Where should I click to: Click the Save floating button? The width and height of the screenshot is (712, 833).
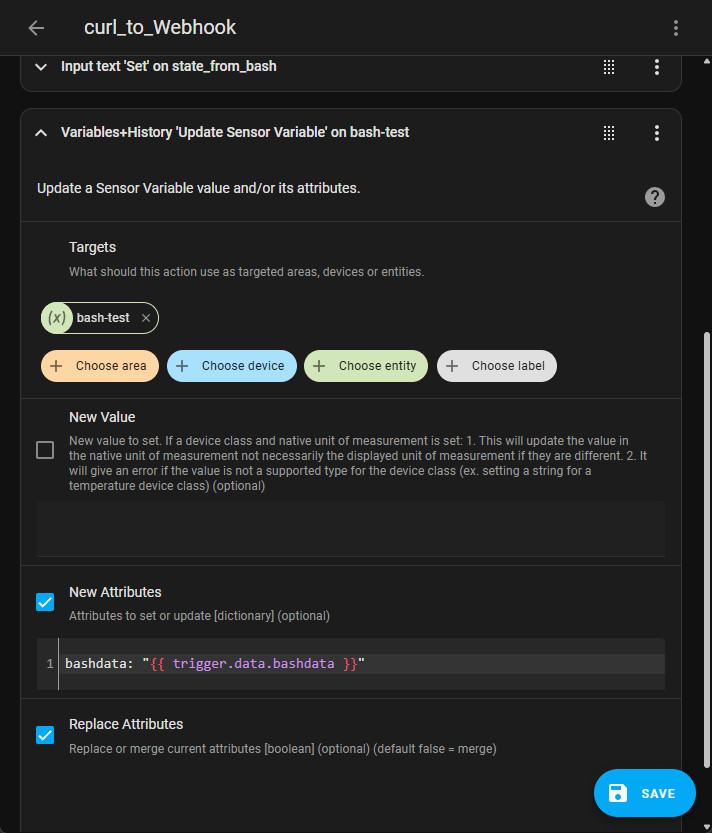tap(644, 793)
